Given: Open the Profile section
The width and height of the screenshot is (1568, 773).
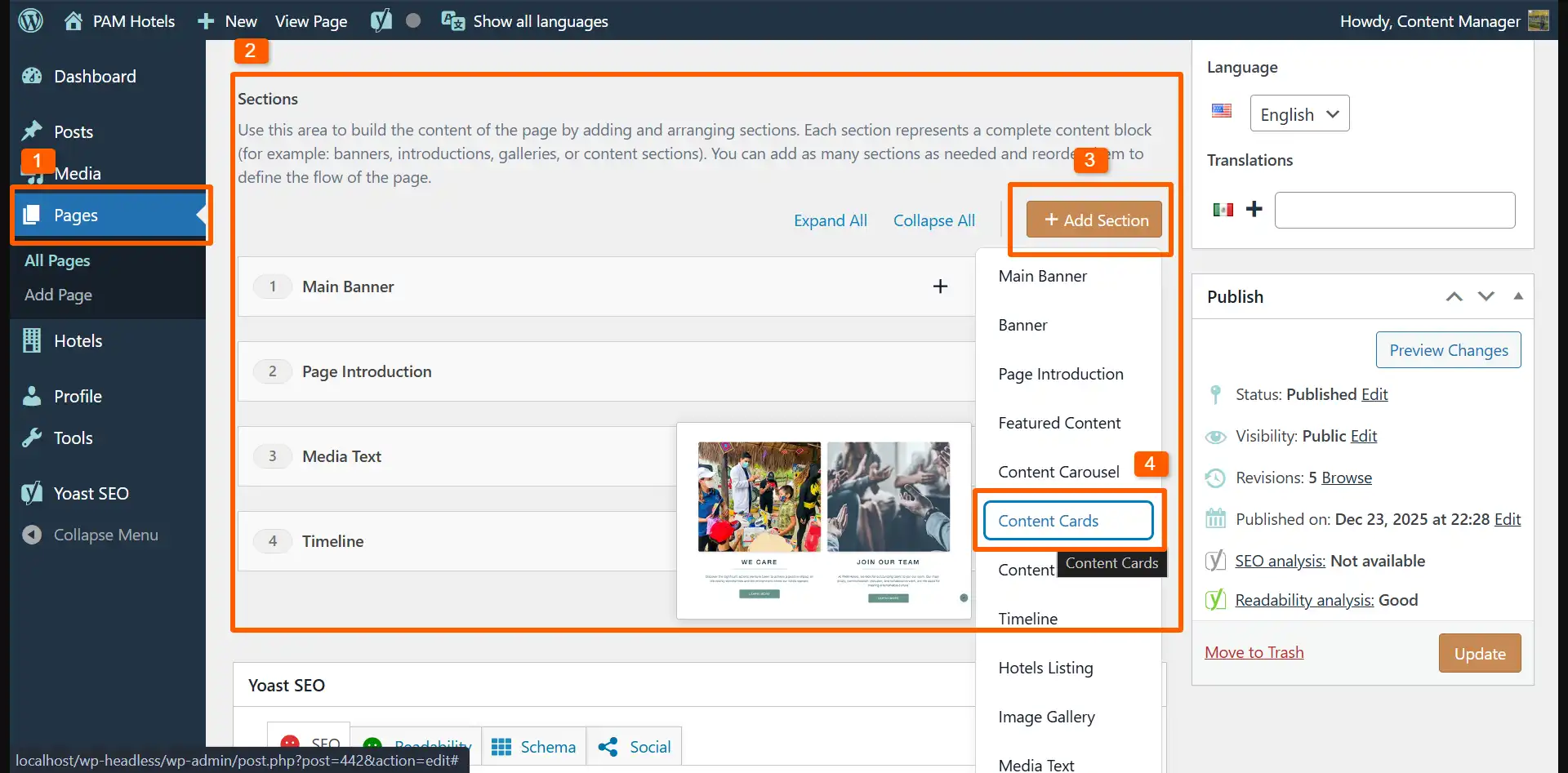Looking at the screenshot, I should [x=78, y=396].
